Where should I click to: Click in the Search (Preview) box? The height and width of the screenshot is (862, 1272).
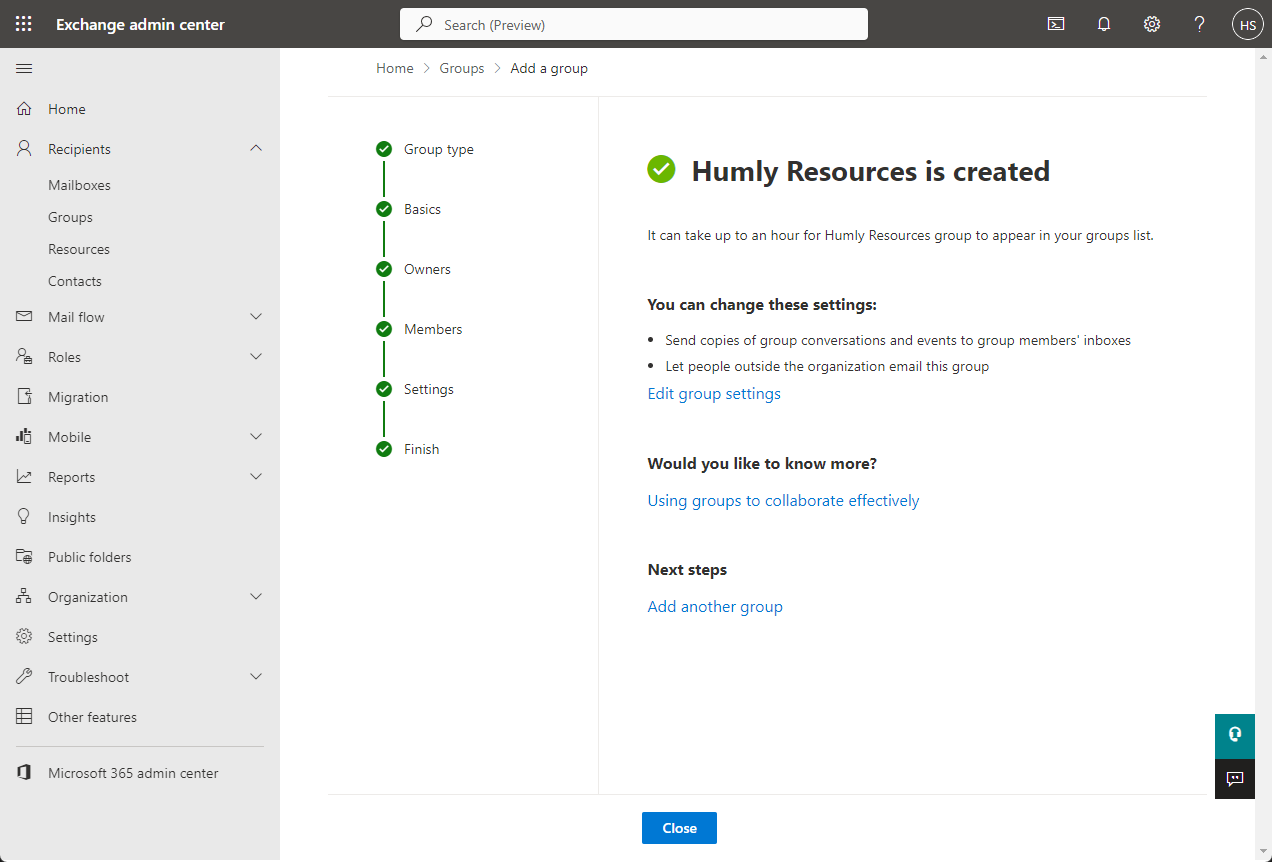[x=634, y=25]
